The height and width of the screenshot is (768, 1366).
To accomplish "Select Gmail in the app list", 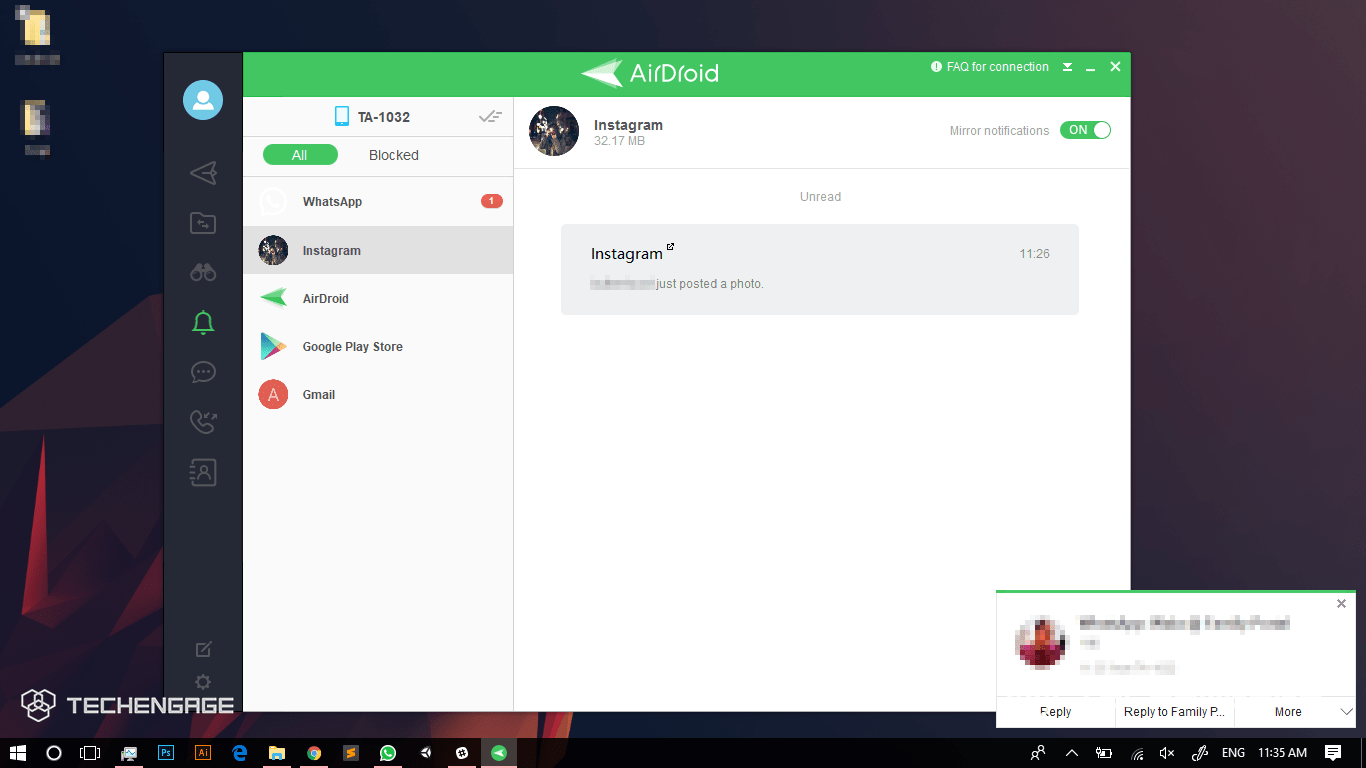I will (378, 394).
